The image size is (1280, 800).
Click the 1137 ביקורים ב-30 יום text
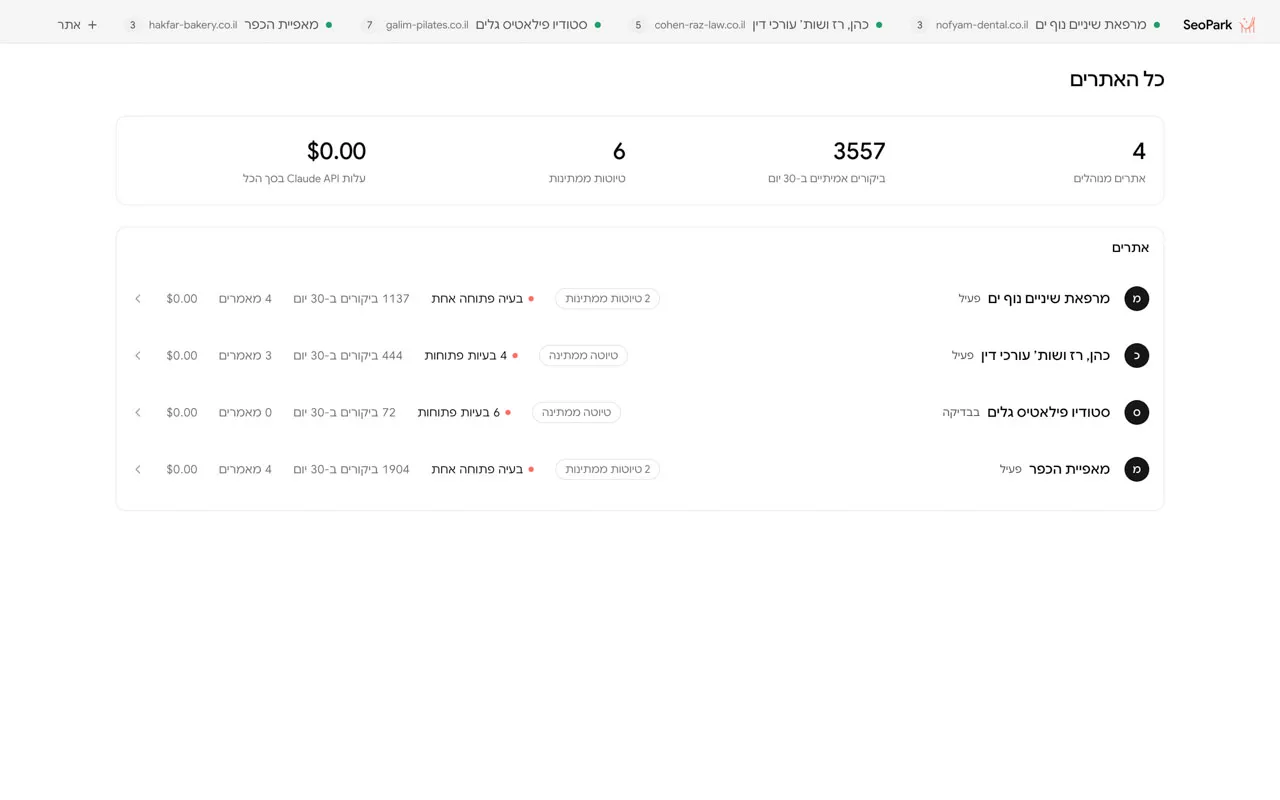point(351,298)
